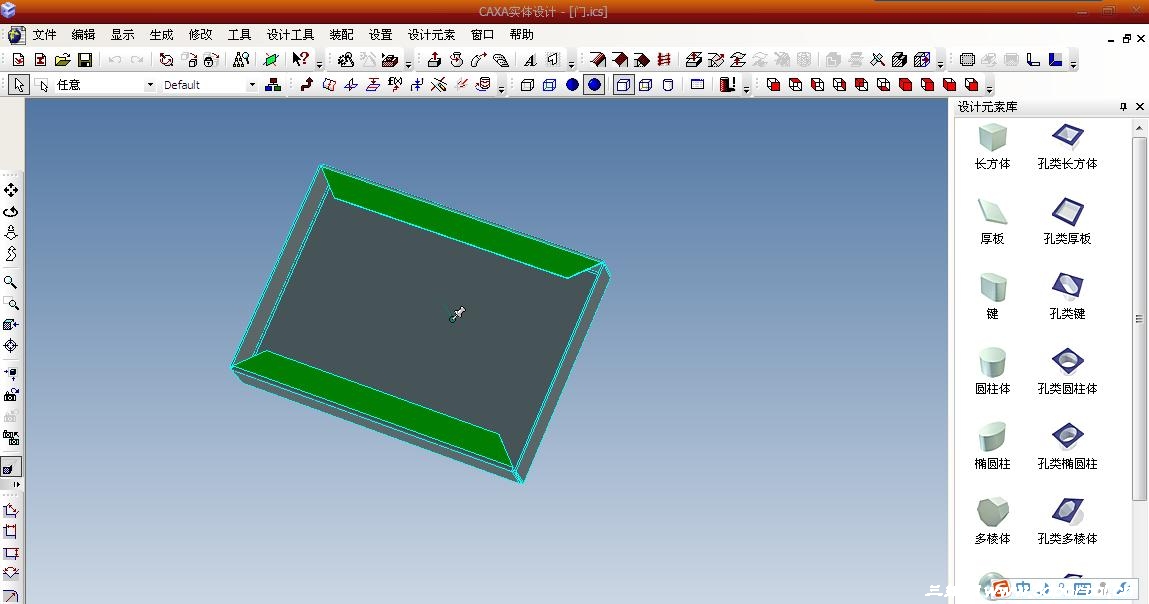Pick the 长方体 element thumbnail

coord(992,138)
